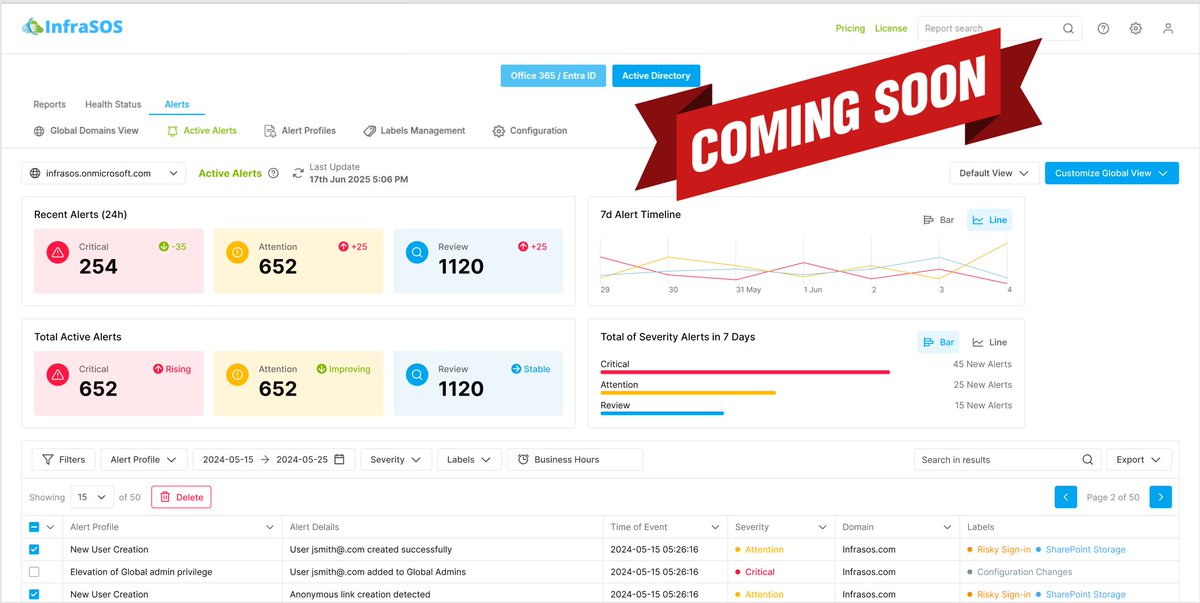Click the globe icon in the domain selector
Screen dimensions: 1200x603
(x=36, y=173)
